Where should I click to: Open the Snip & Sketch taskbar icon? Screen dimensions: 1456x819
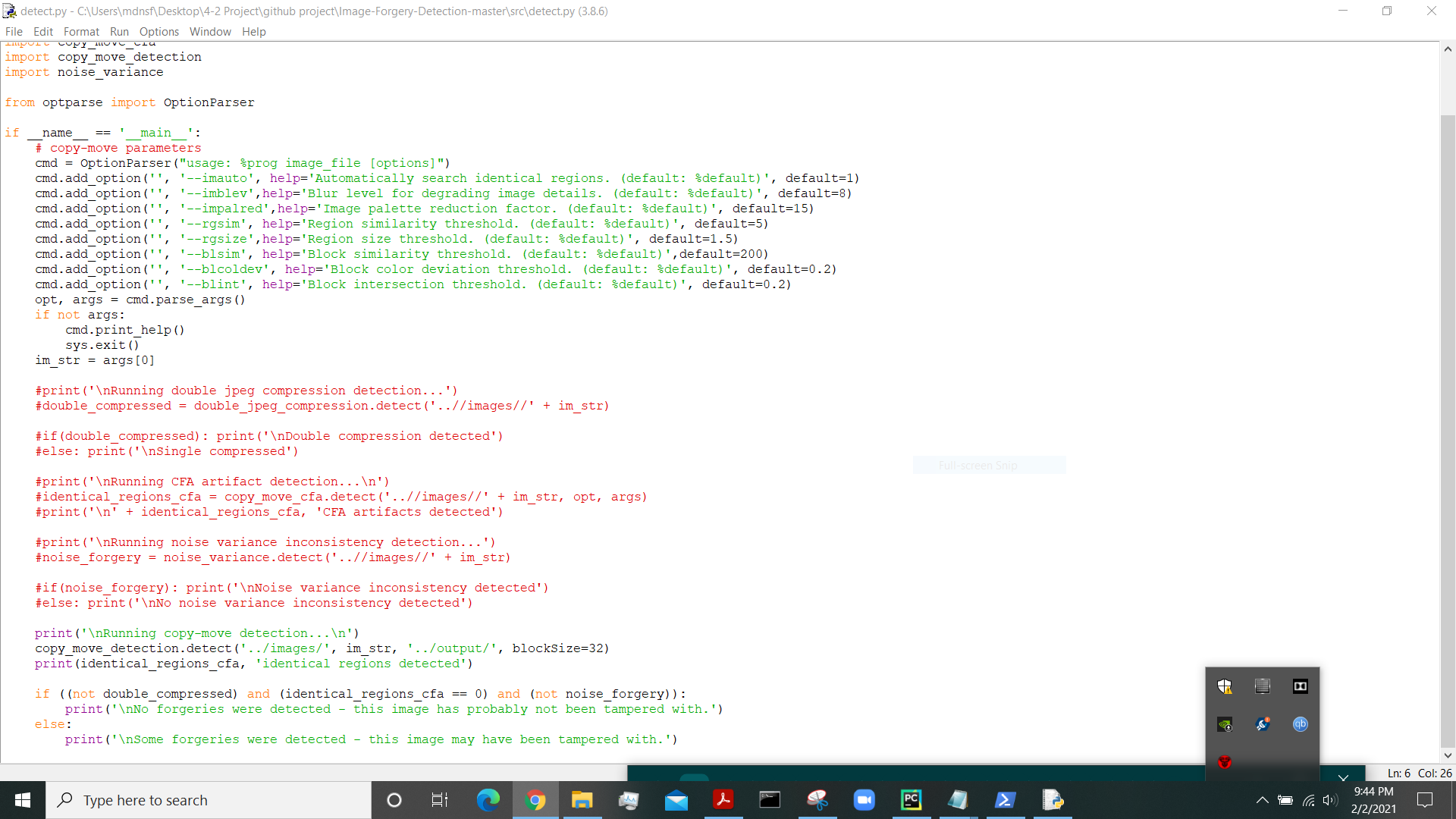(x=817, y=800)
